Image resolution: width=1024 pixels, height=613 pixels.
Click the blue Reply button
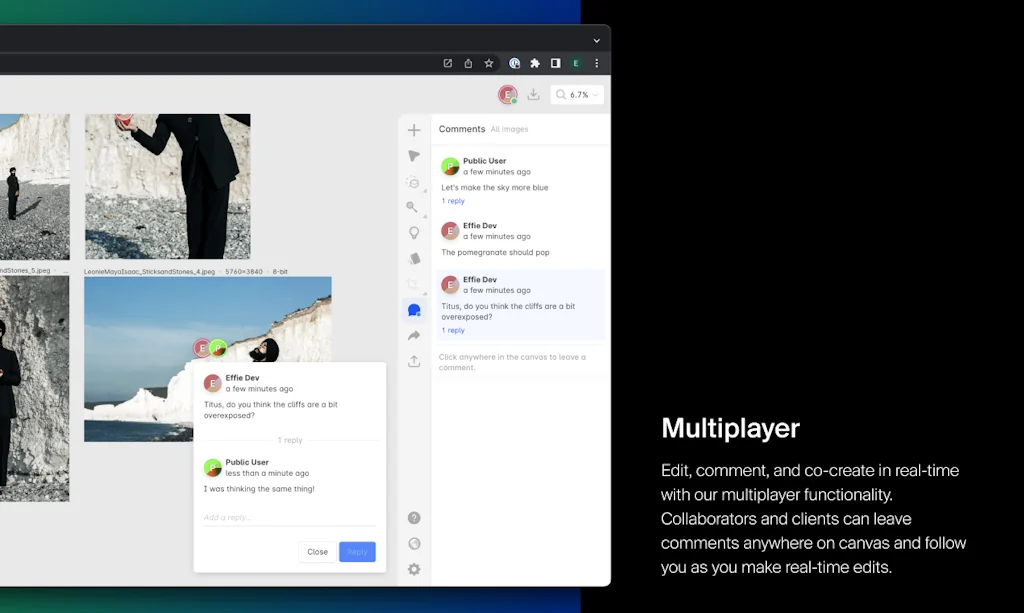[357, 552]
